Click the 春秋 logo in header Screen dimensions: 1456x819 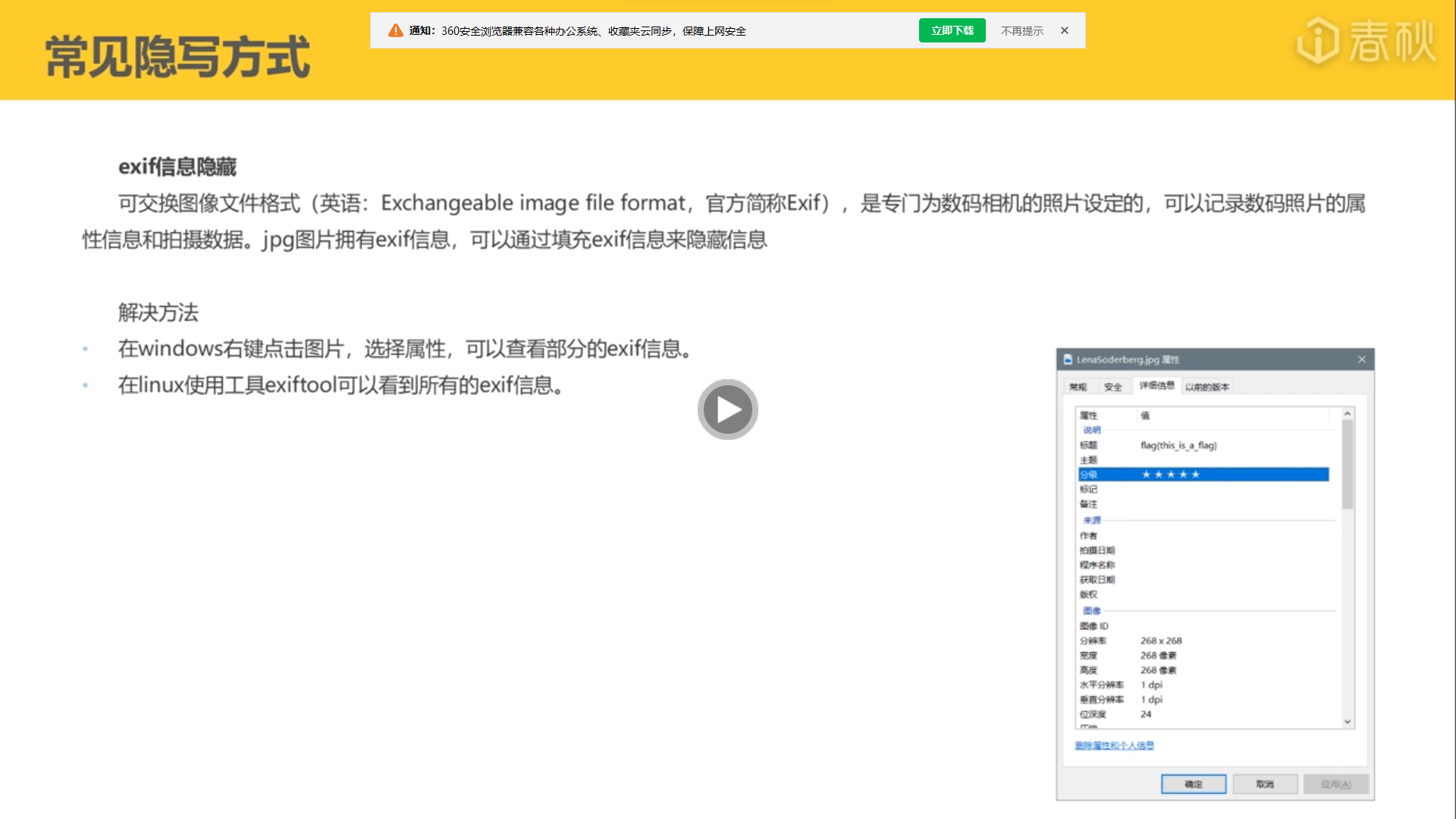pos(1367,42)
